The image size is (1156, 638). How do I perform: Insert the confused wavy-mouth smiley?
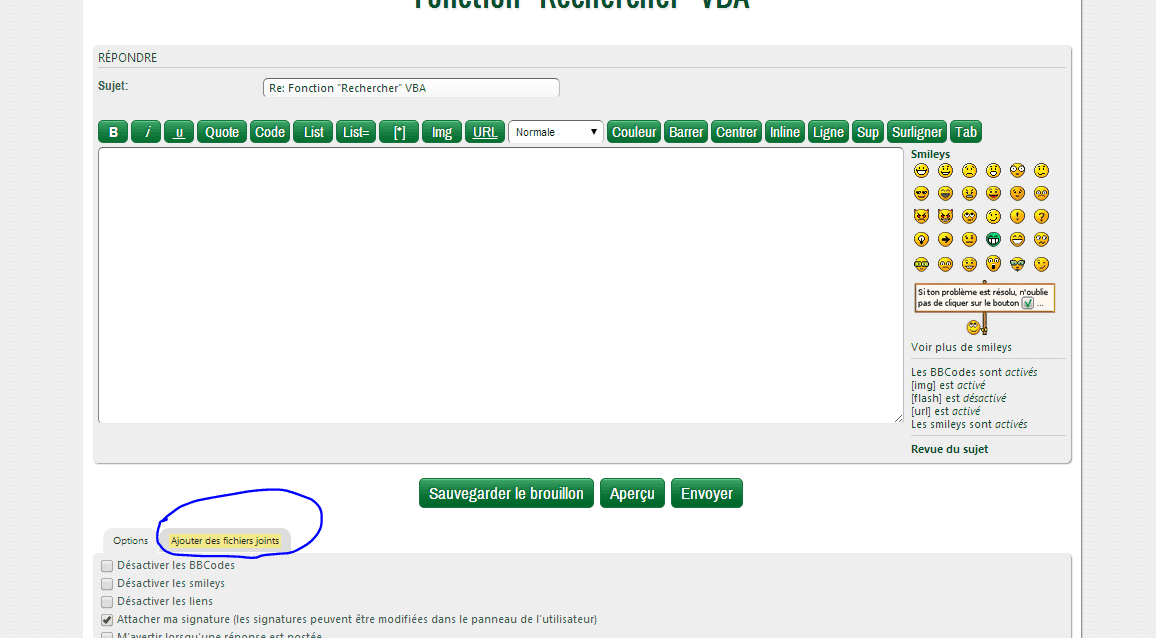click(x=1041, y=239)
